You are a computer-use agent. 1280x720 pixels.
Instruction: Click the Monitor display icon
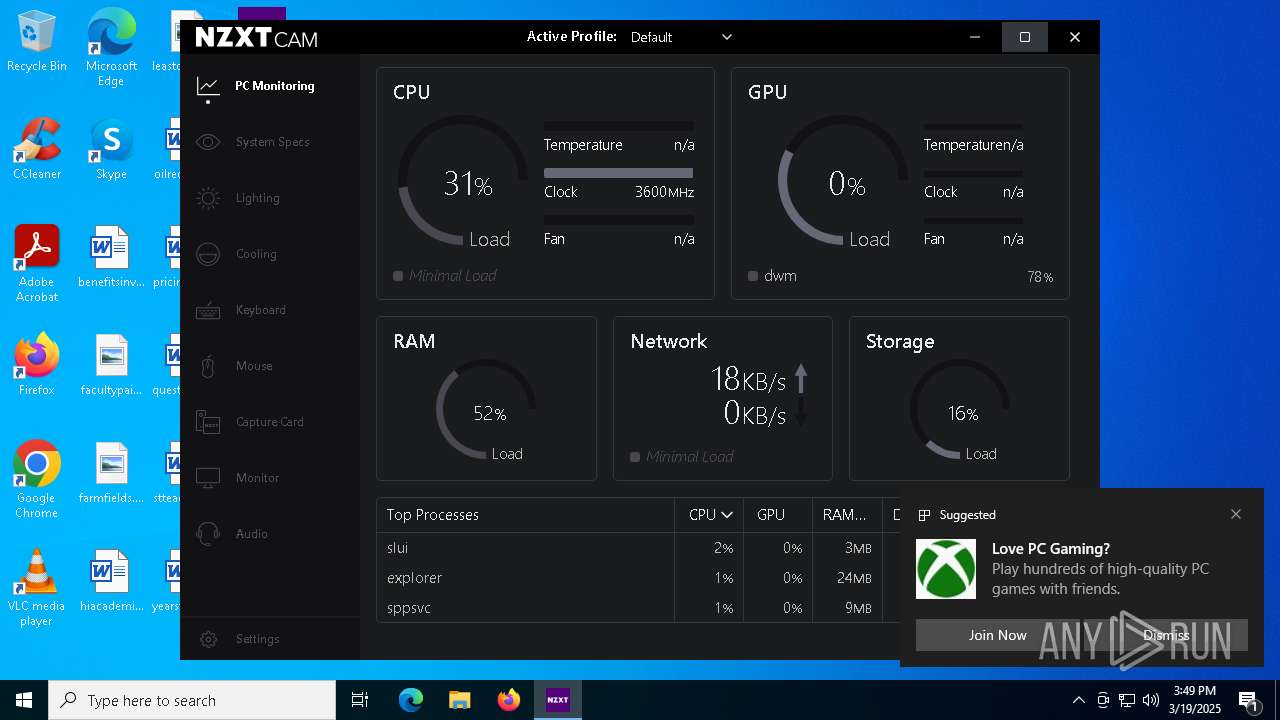(x=208, y=478)
